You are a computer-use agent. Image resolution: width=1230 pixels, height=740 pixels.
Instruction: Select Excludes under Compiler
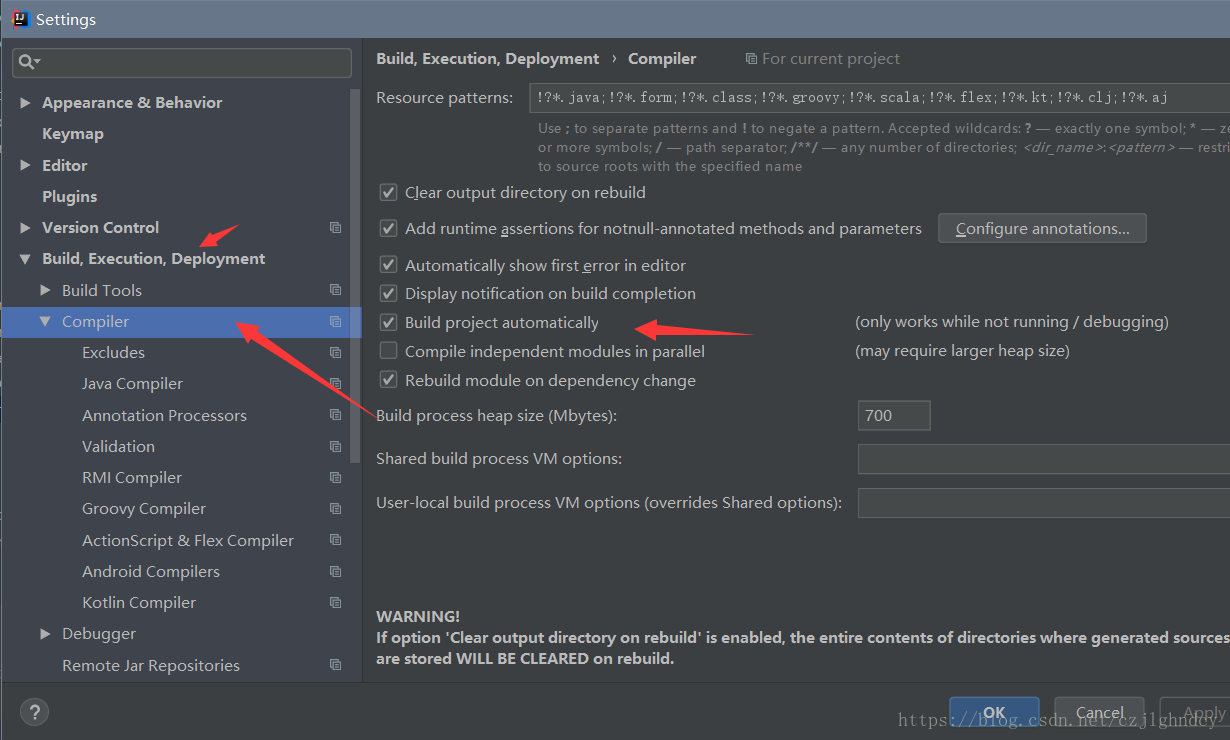113,353
